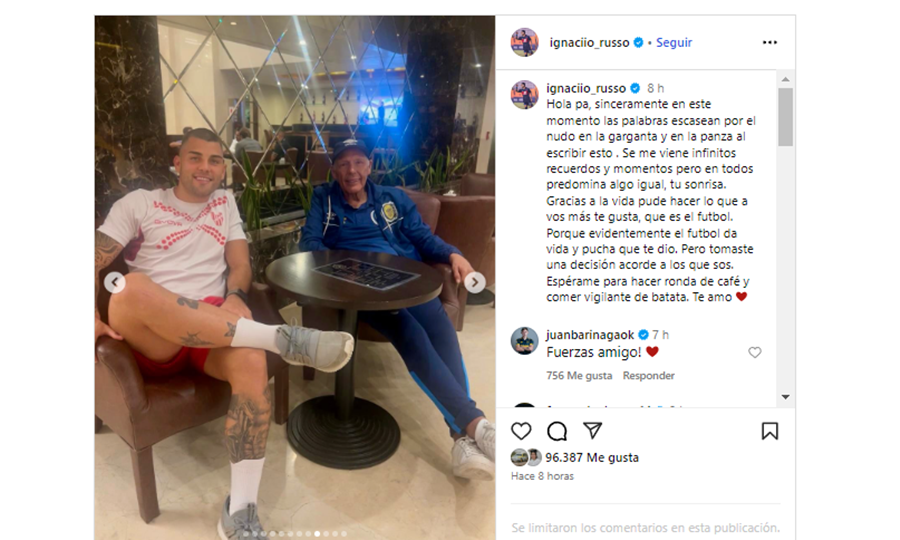Viewport: 900px width, 540px height.
Task: Save post with the bookmark icon
Action: point(770,431)
